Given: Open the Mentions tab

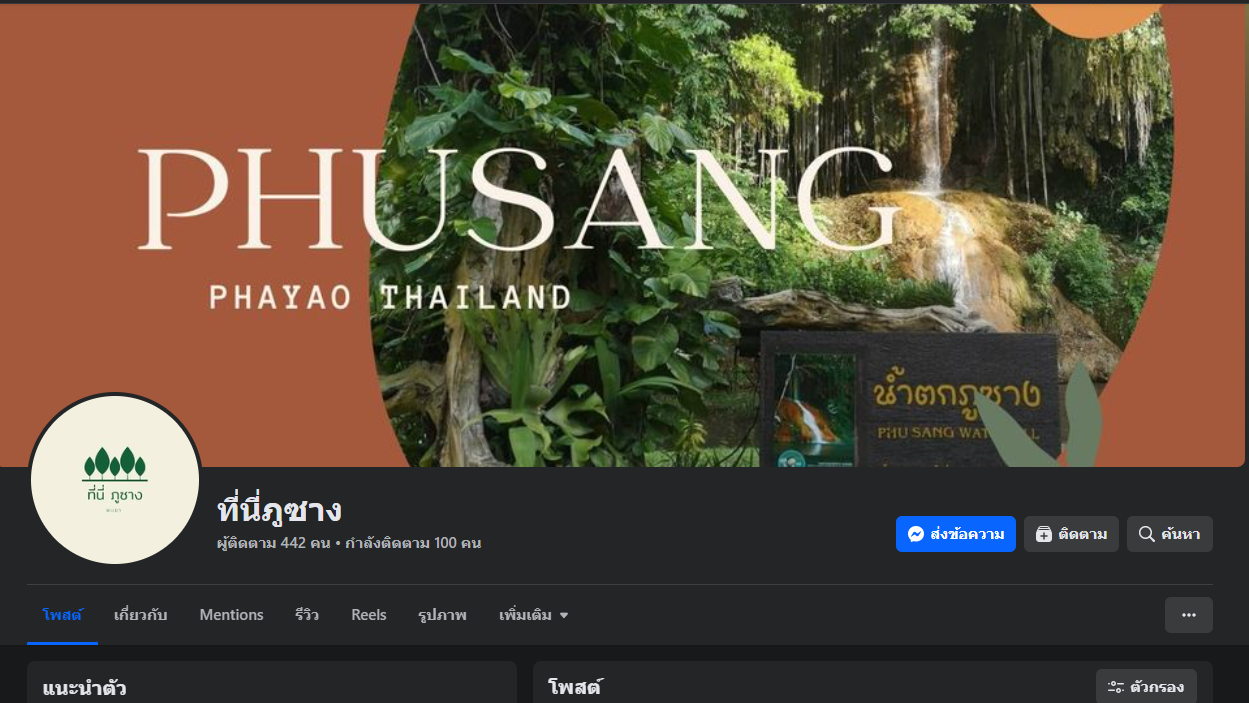Looking at the screenshot, I should pyautogui.click(x=231, y=615).
